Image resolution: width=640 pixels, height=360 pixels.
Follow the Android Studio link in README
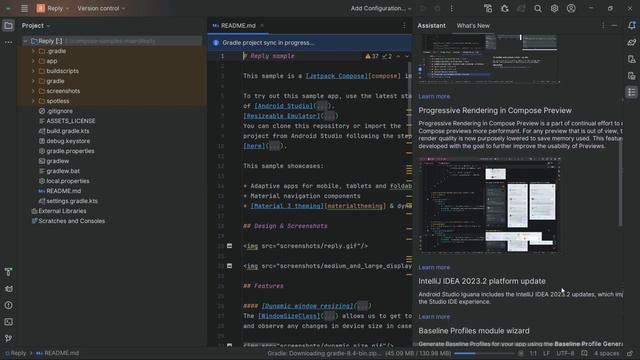pyautogui.click(x=283, y=106)
